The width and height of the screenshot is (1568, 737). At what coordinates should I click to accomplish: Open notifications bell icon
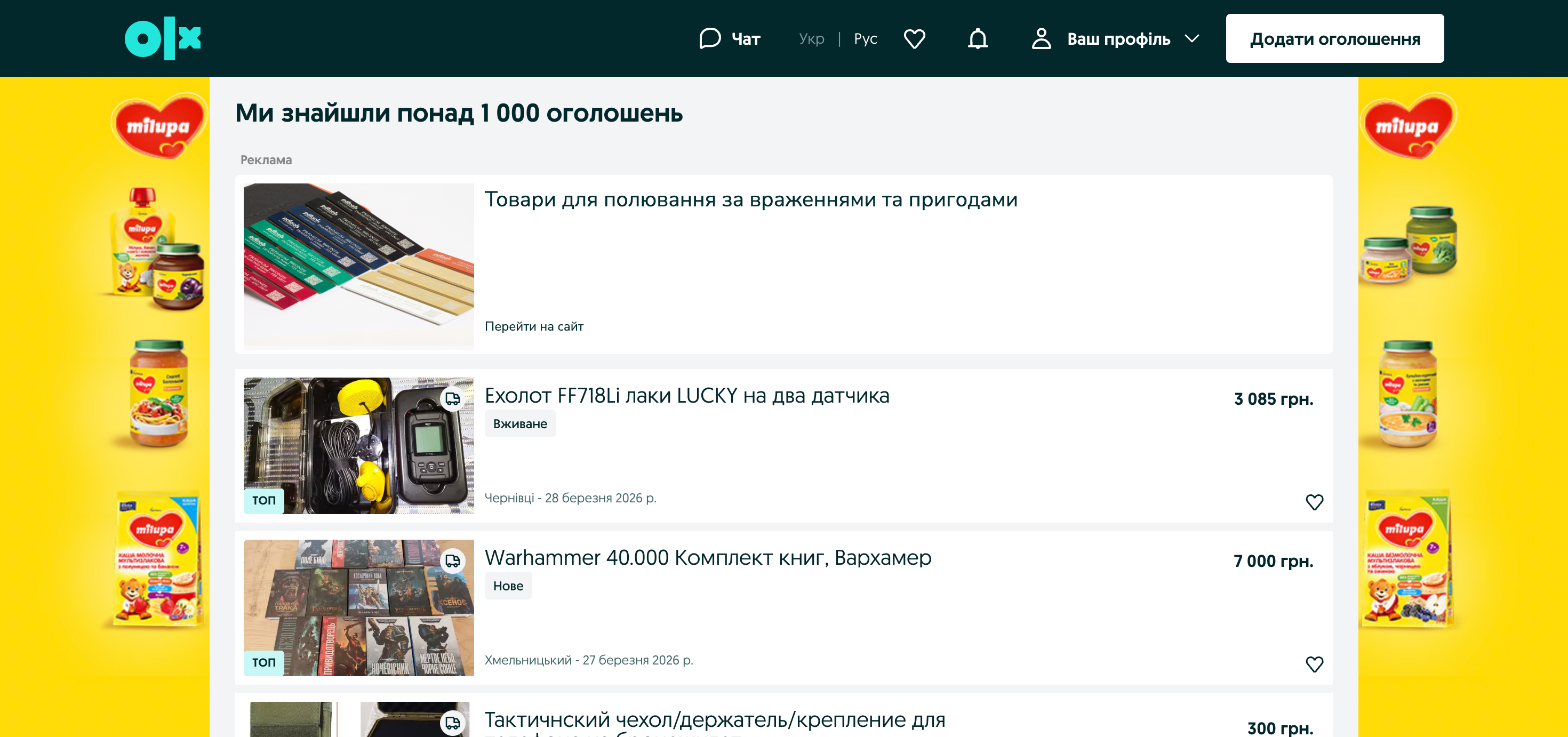(978, 38)
